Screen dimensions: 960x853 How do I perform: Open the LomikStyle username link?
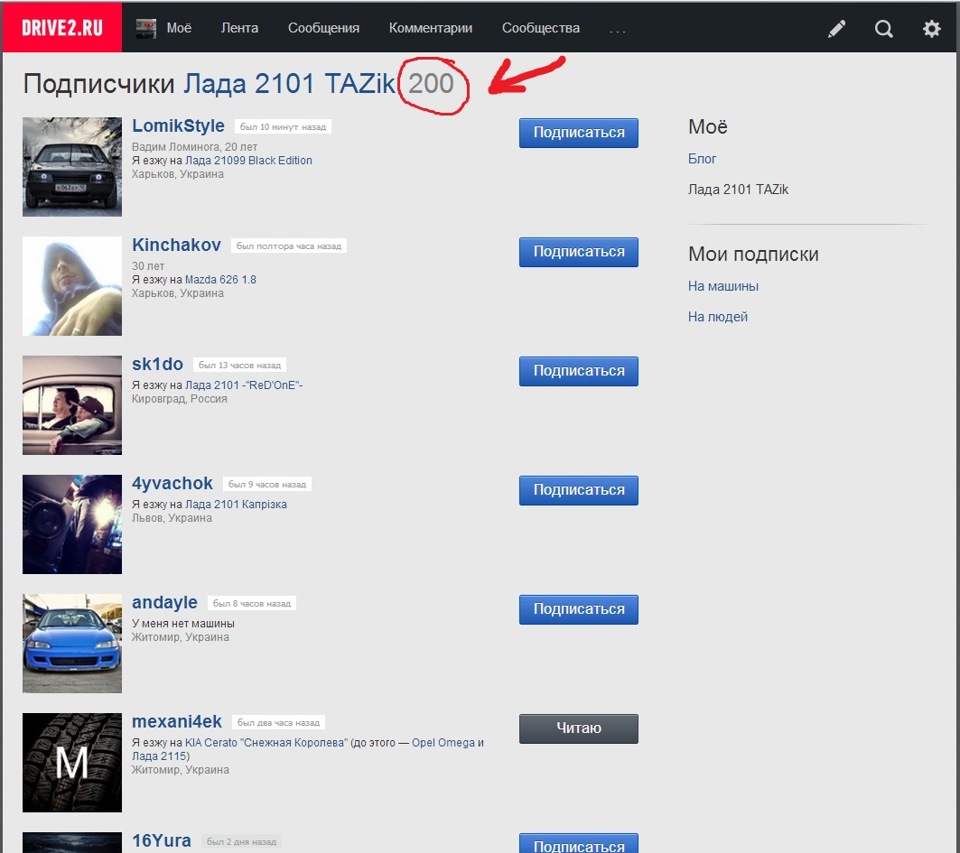pos(178,126)
